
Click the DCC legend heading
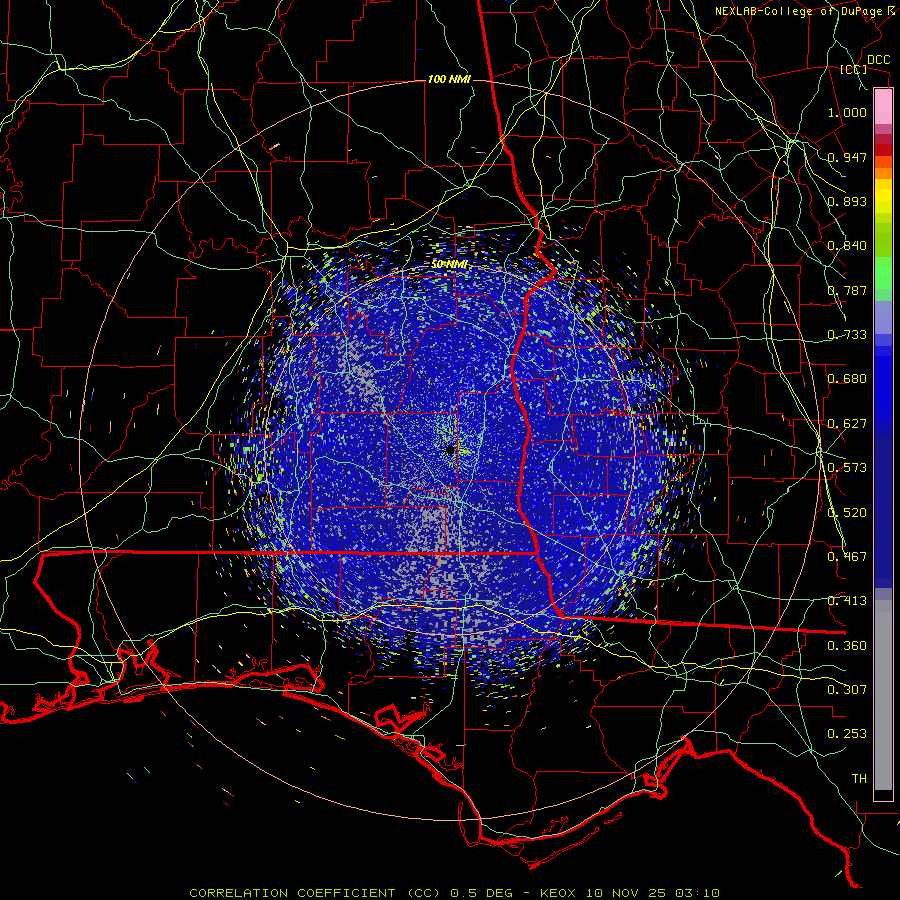click(x=879, y=60)
